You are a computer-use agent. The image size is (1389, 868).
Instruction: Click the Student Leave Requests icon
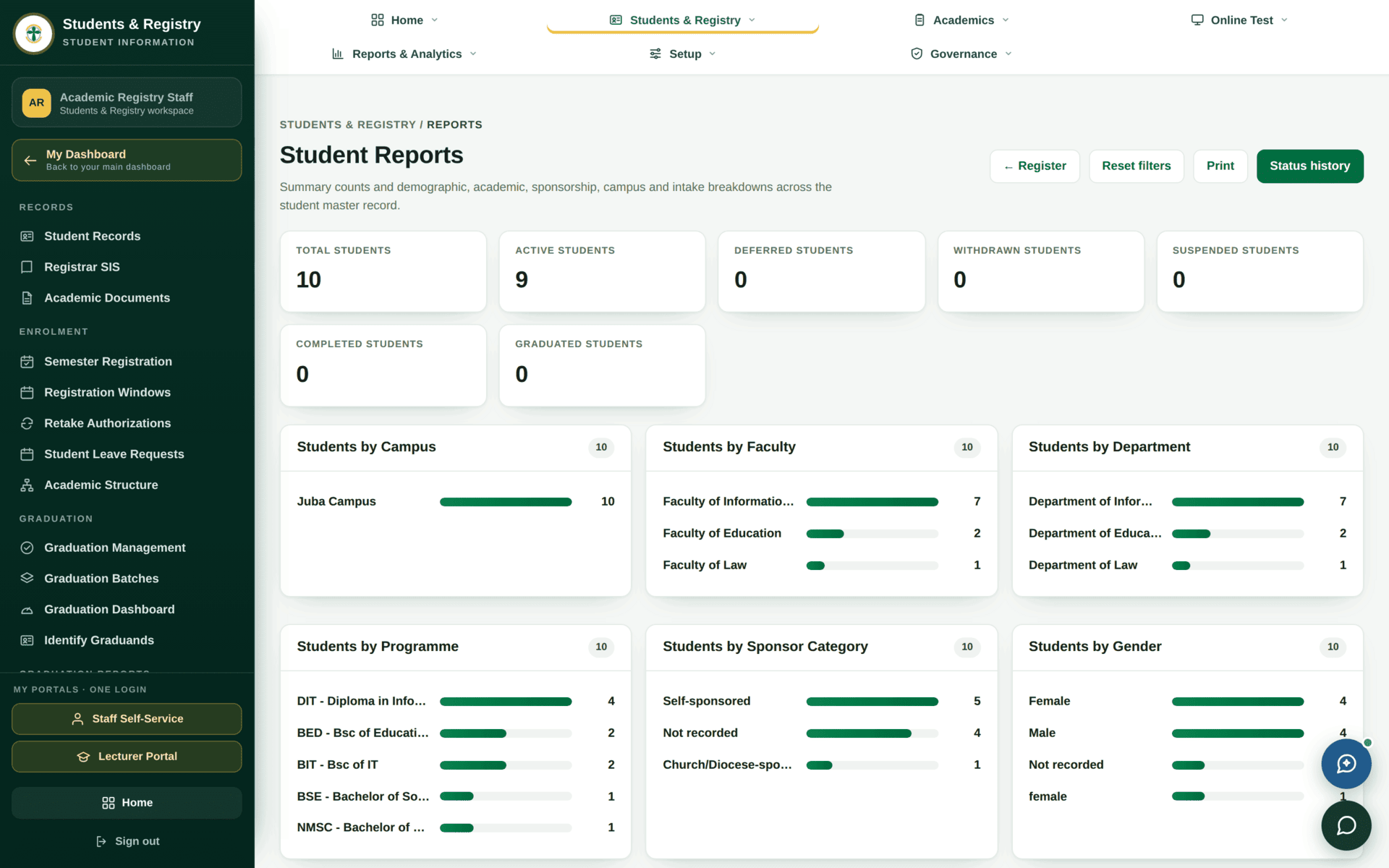pyautogui.click(x=27, y=454)
